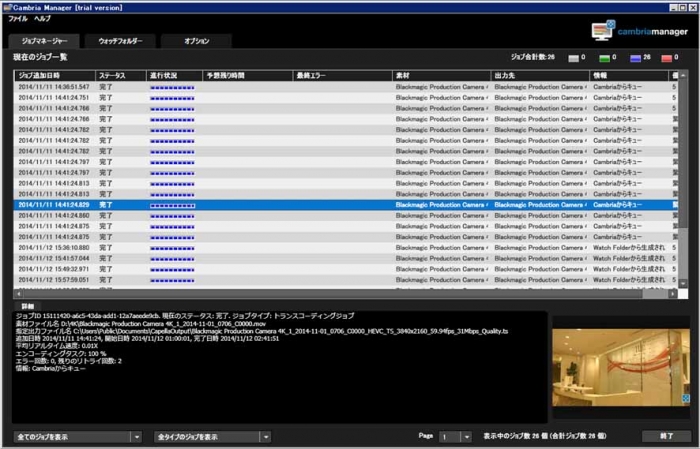Click the horizontal scrollbar under the job list

[x=340, y=294]
